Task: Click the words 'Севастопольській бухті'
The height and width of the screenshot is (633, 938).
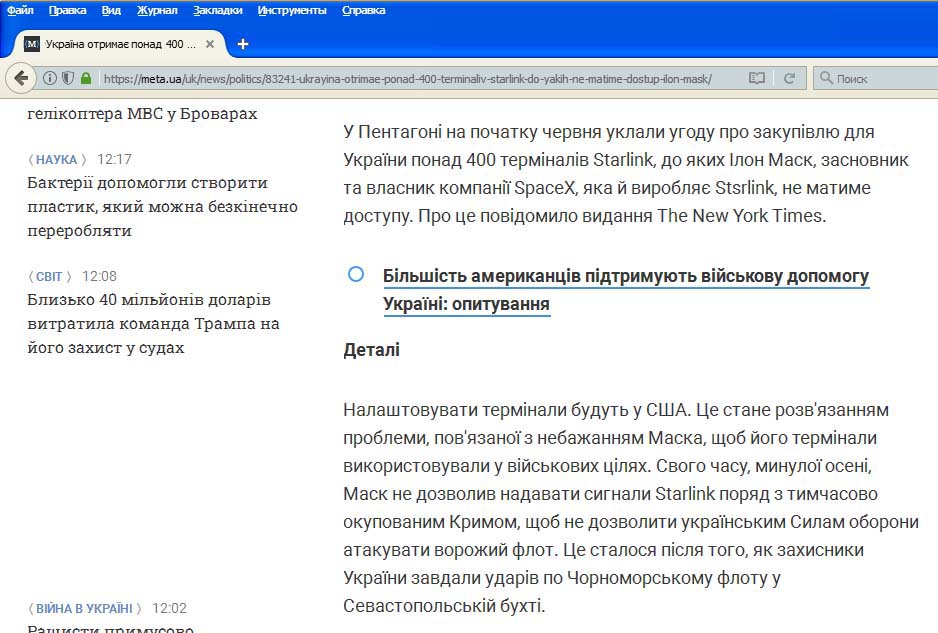Action: tap(442, 606)
